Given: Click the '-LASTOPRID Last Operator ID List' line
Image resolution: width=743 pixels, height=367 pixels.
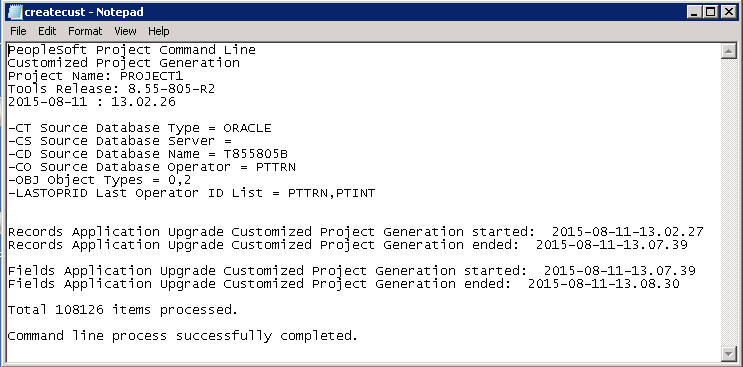Looking at the screenshot, I should coord(191,193).
